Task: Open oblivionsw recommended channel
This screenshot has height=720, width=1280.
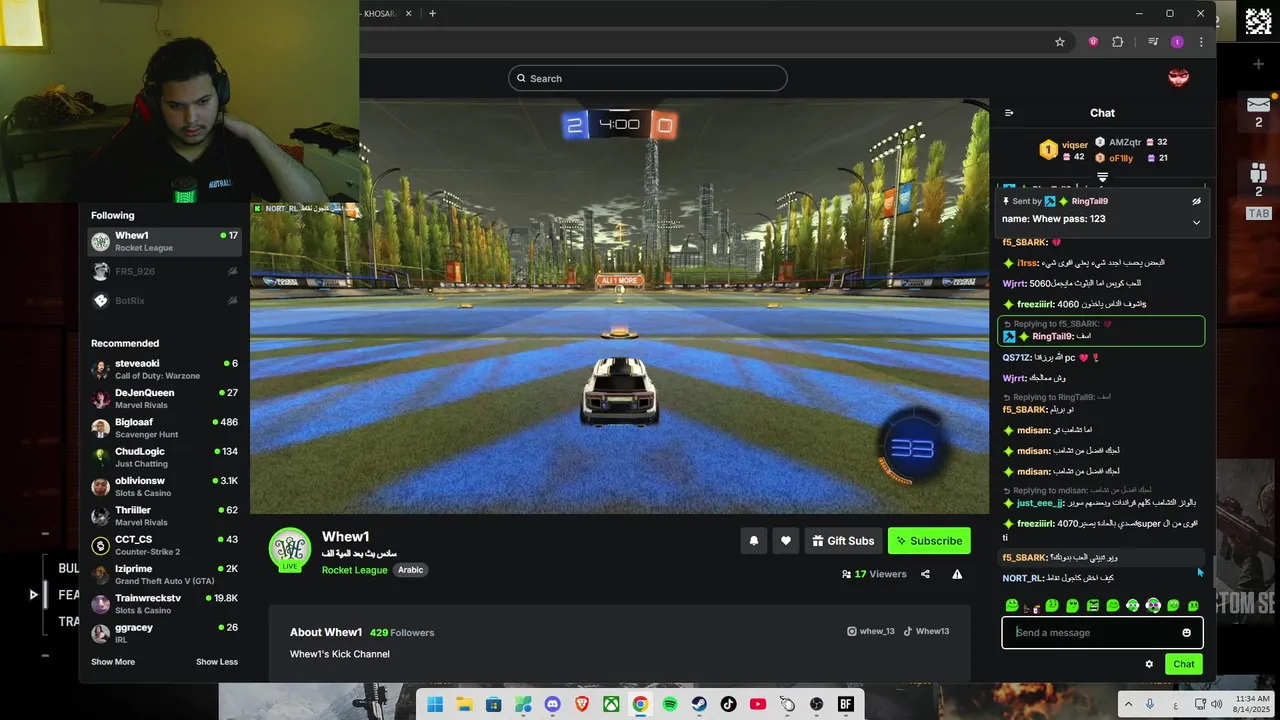Action: coord(165,487)
